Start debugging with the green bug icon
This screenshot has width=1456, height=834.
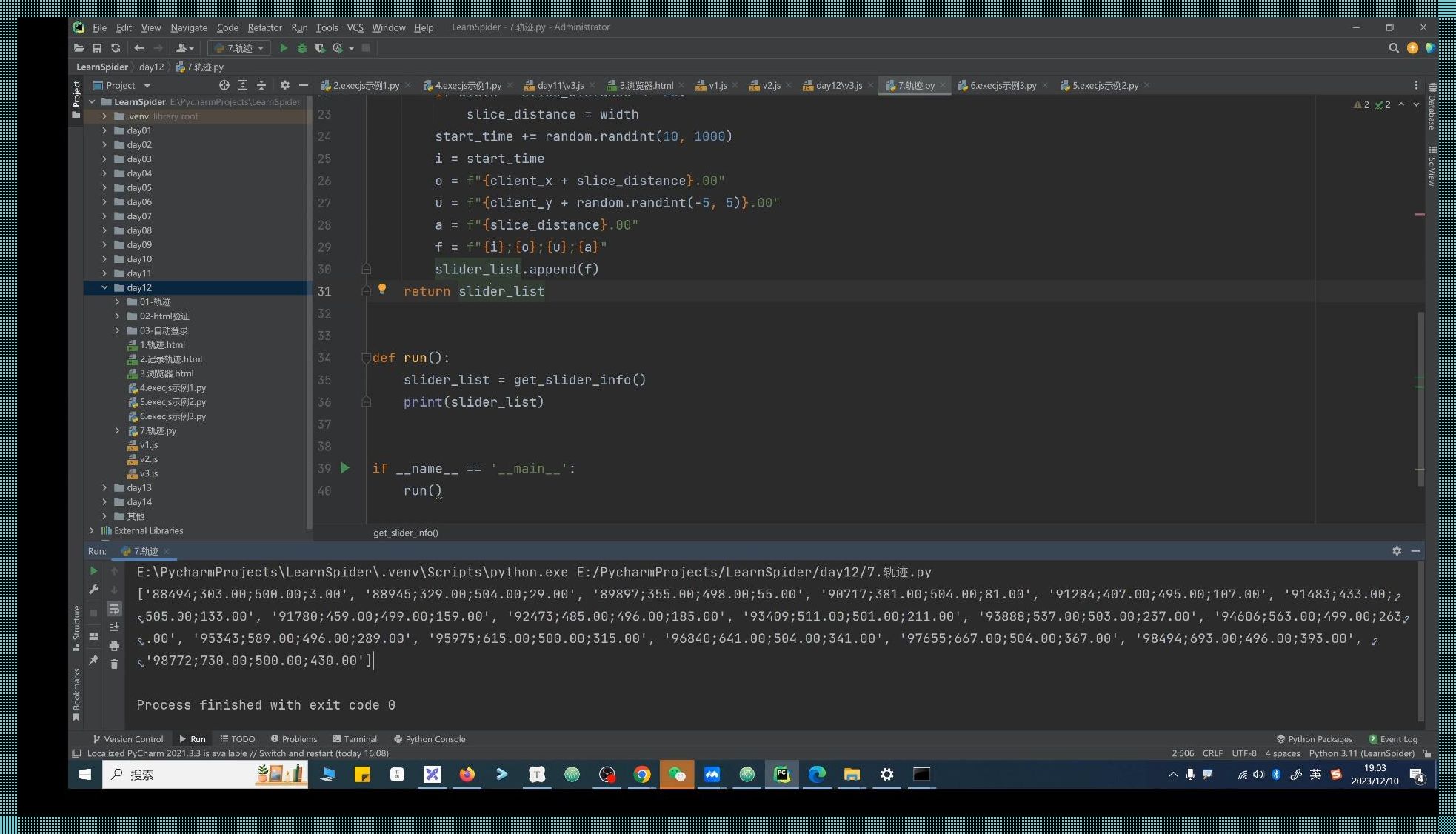[x=301, y=48]
